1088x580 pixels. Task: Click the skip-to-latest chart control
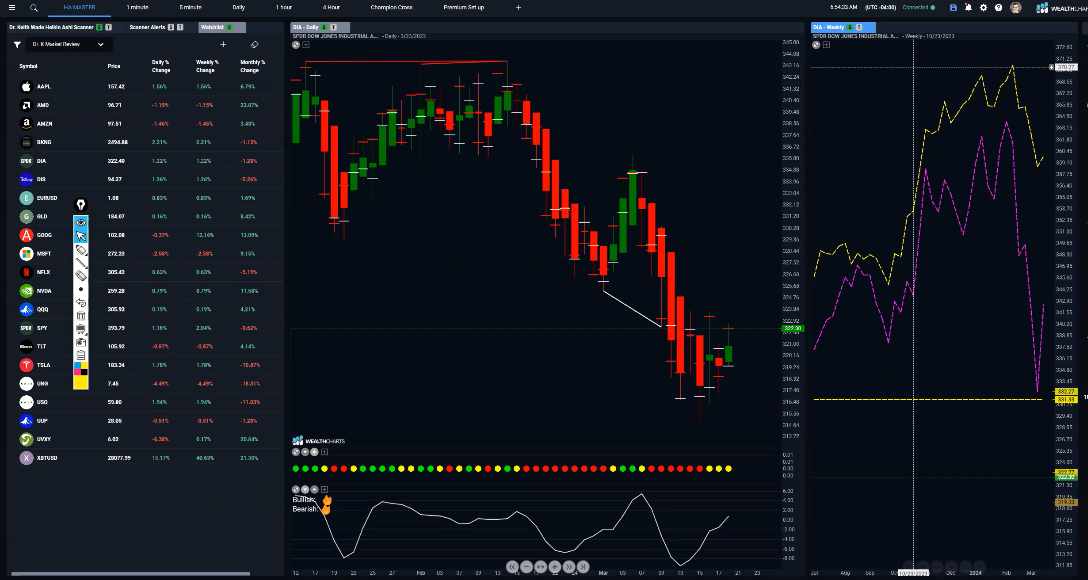(583, 566)
